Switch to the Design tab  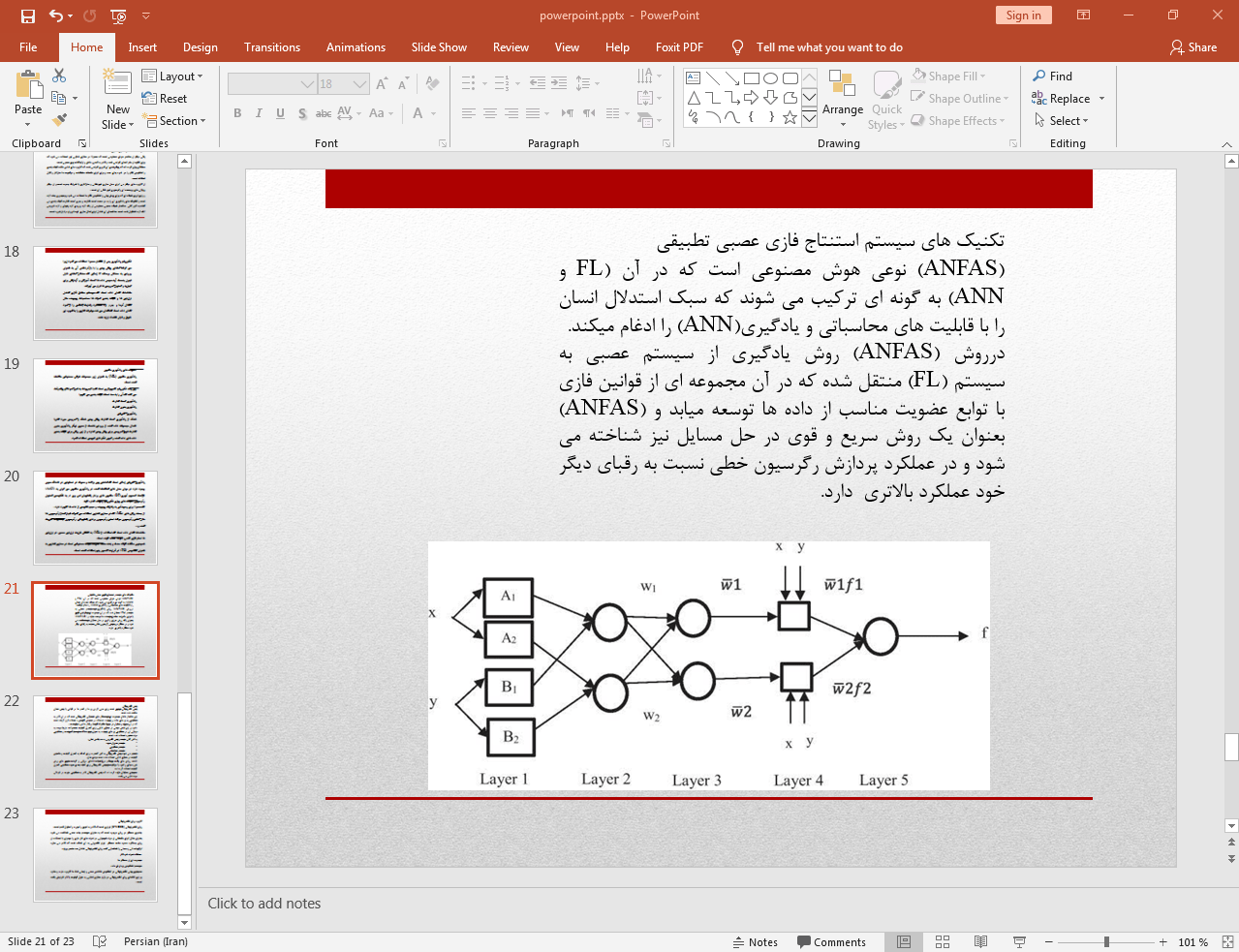tap(201, 46)
